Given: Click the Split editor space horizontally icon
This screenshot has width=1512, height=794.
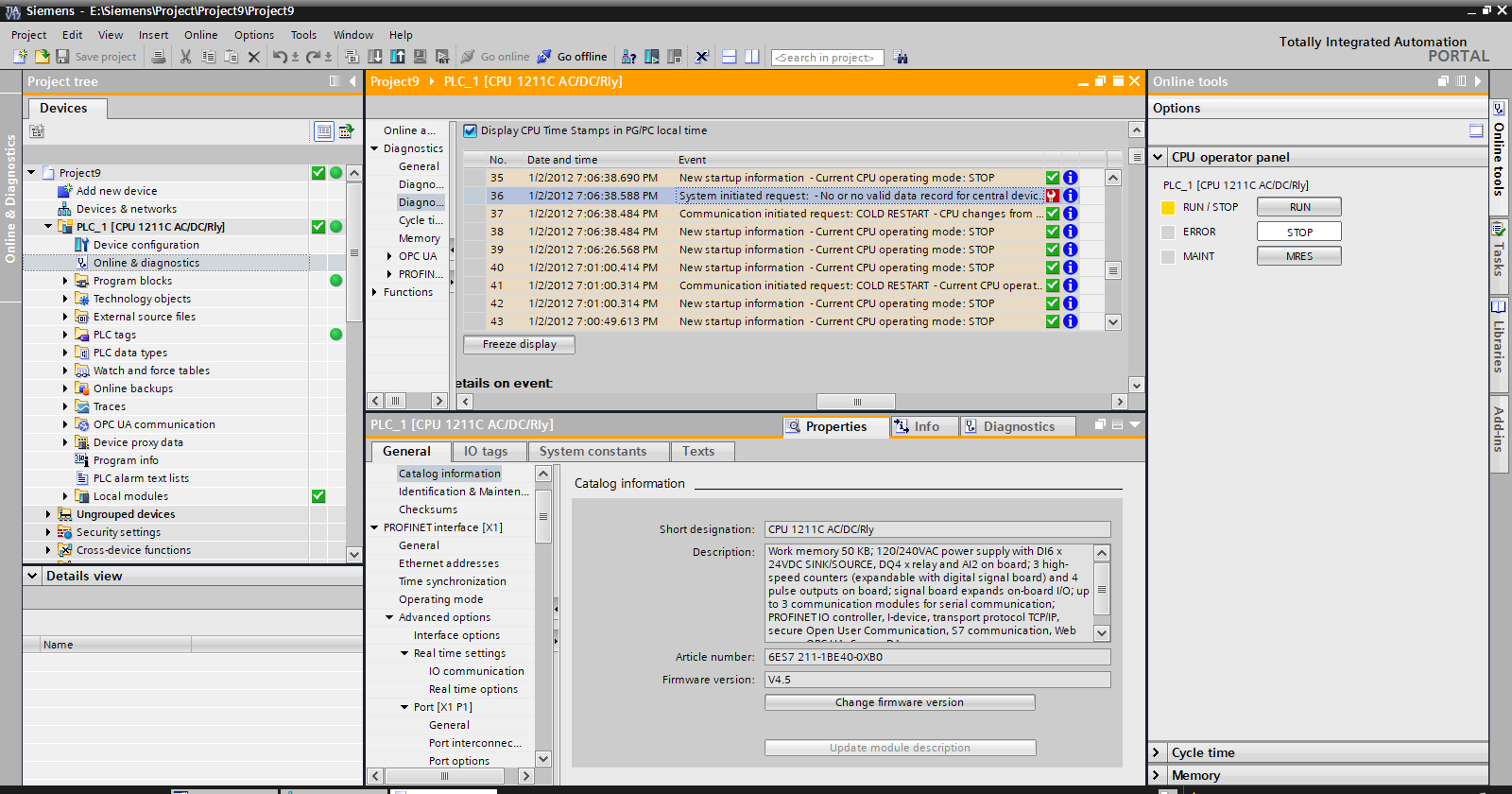Looking at the screenshot, I should (x=729, y=57).
